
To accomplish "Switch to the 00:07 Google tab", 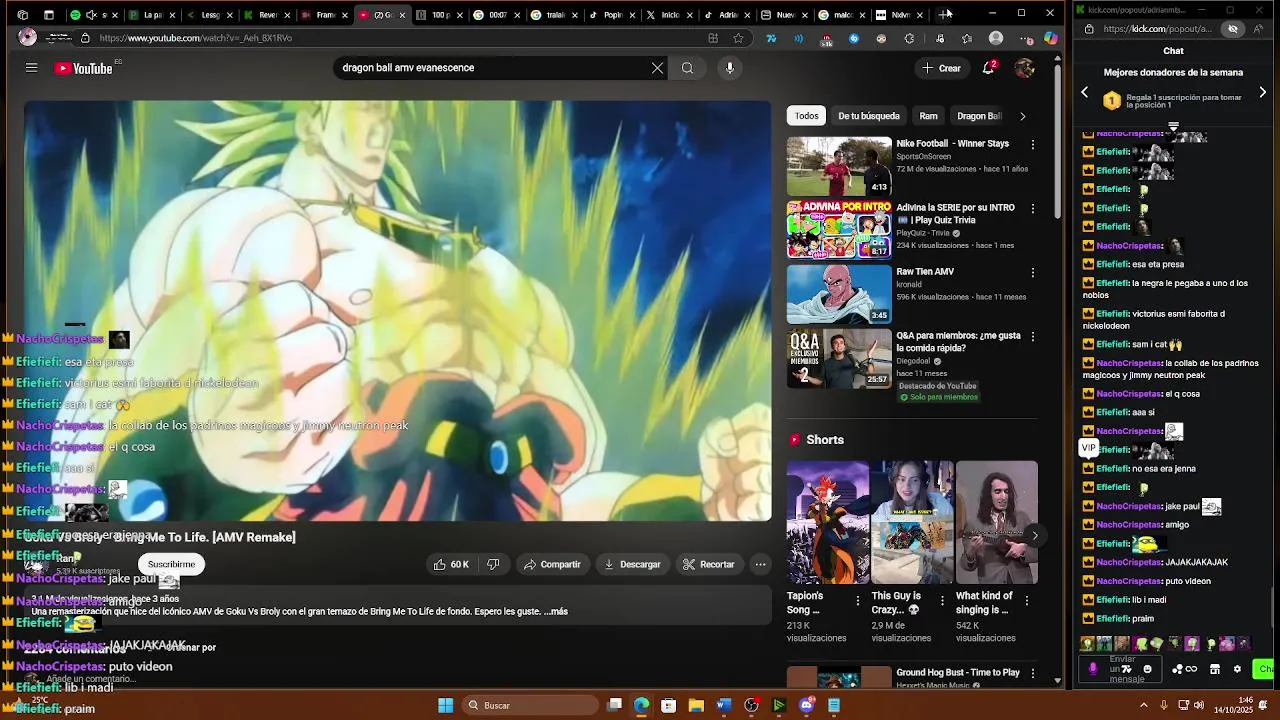I will pyautogui.click(x=496, y=15).
